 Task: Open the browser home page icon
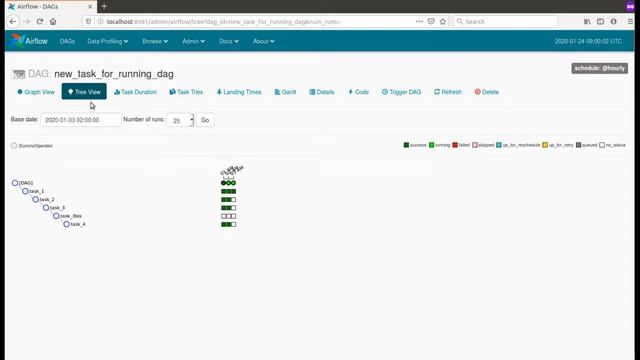pyautogui.click(x=53, y=22)
